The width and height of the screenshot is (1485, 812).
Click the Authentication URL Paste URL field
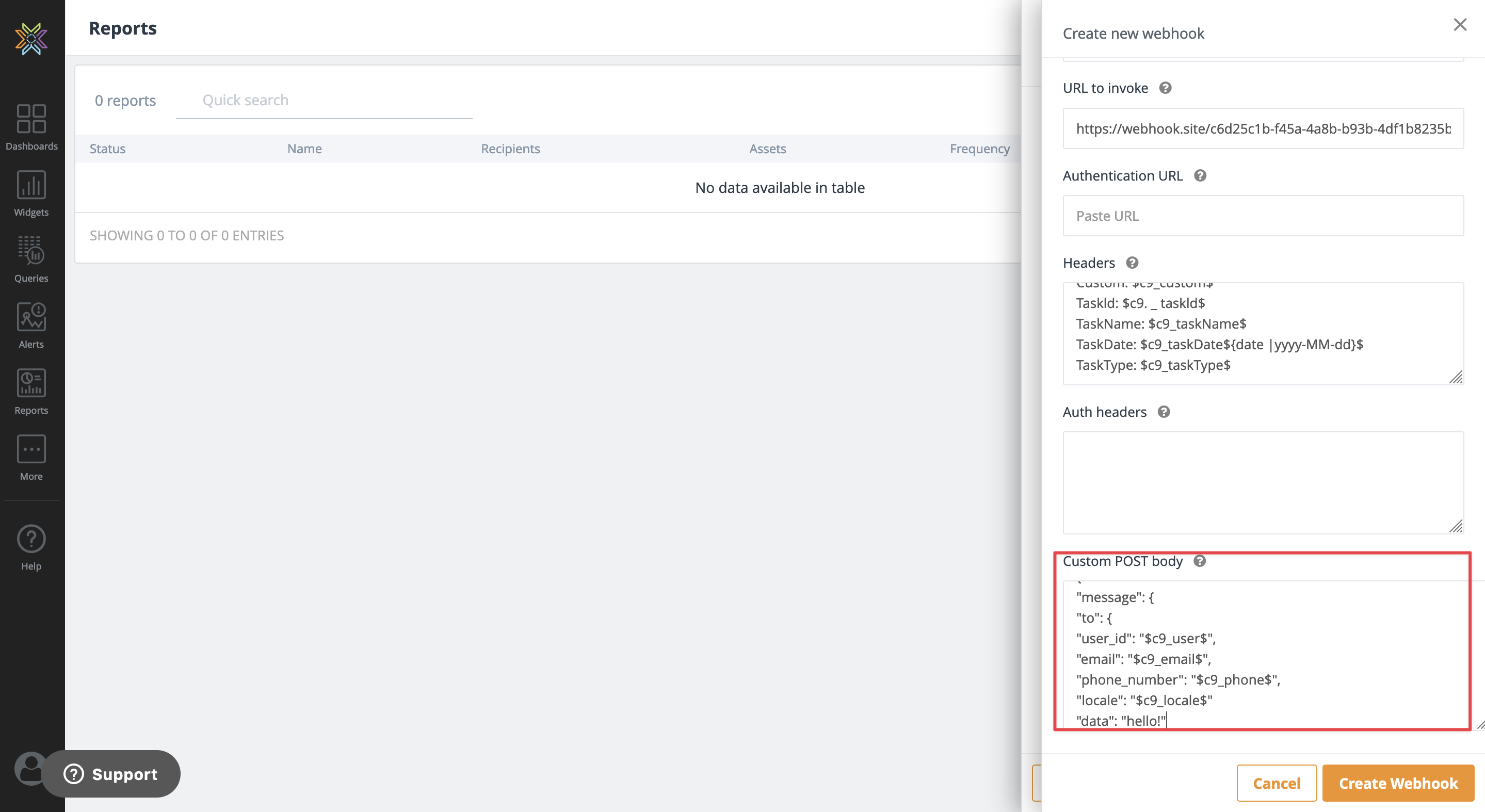[x=1263, y=216]
